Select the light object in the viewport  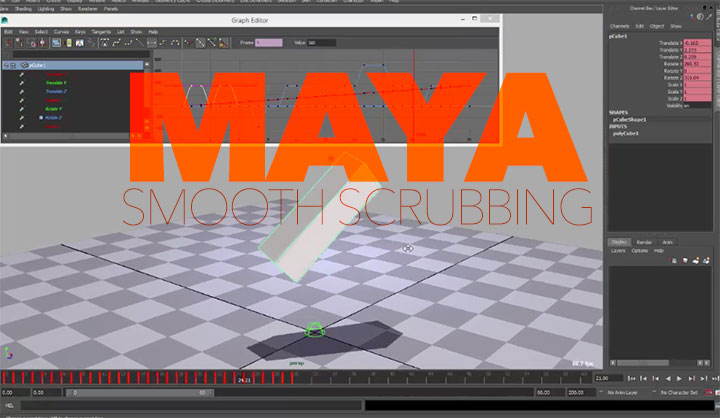click(x=315, y=330)
